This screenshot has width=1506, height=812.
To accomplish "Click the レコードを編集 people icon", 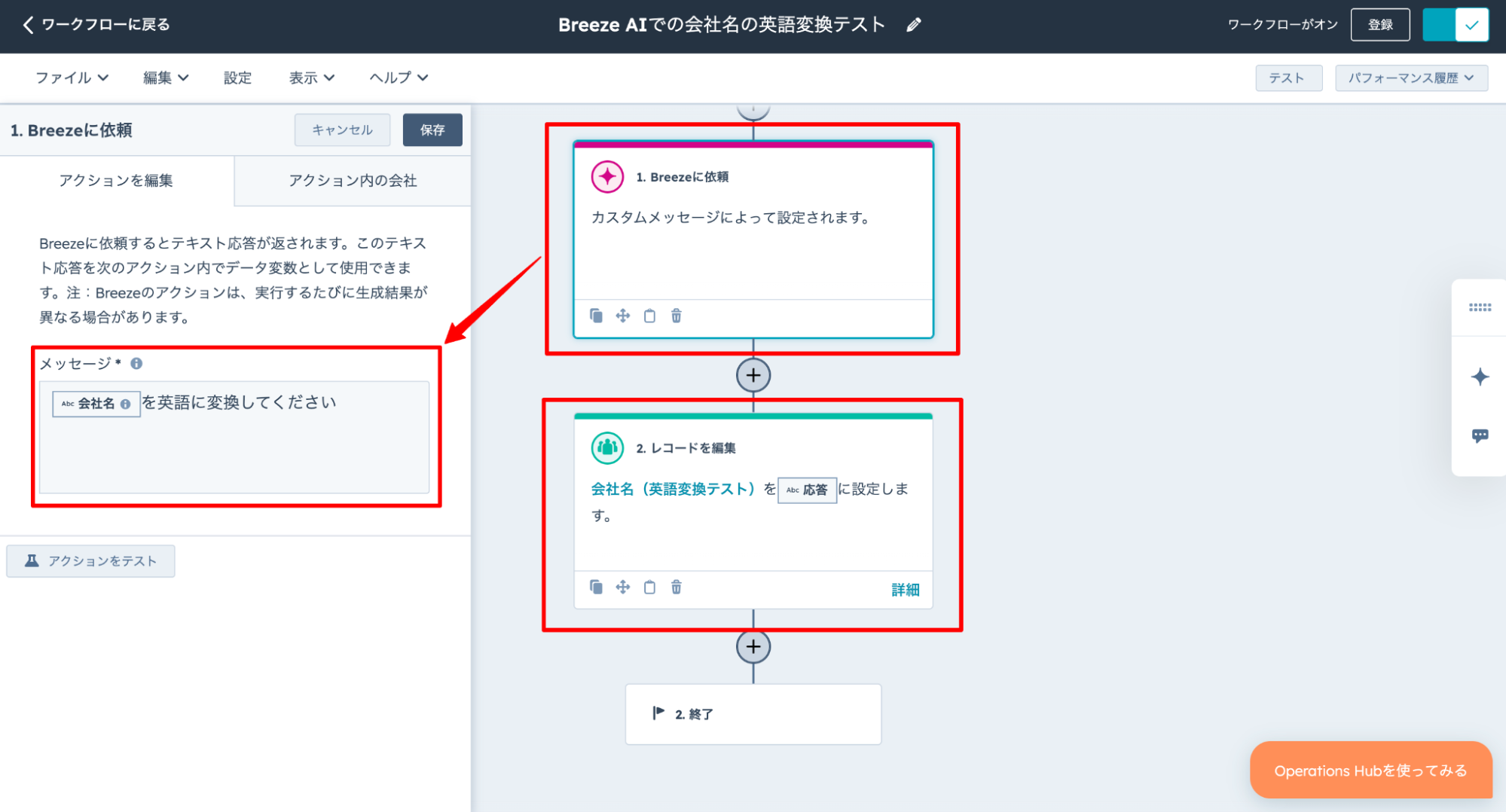I will (x=607, y=448).
